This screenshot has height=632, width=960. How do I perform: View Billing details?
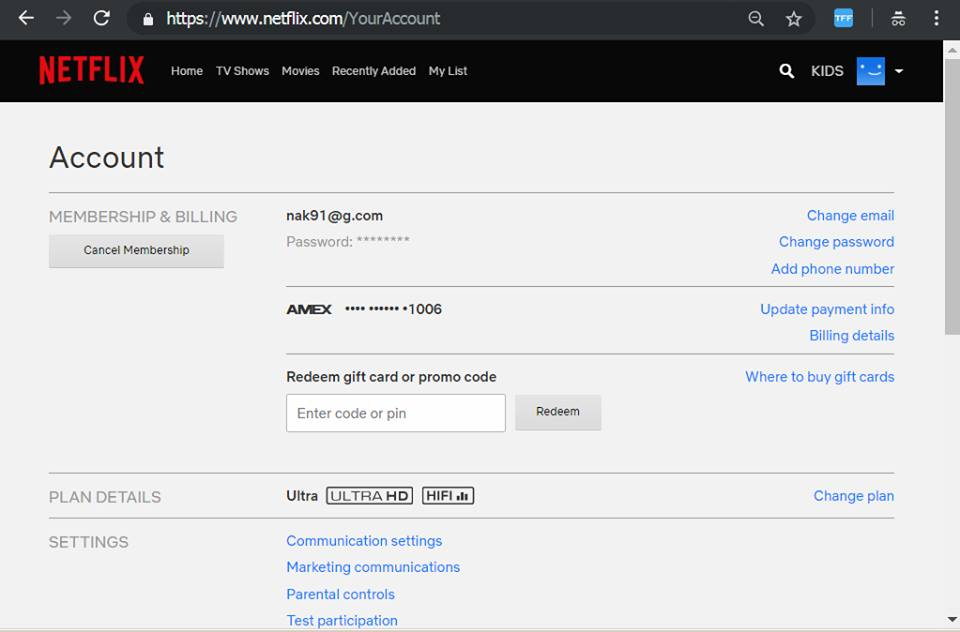point(852,336)
